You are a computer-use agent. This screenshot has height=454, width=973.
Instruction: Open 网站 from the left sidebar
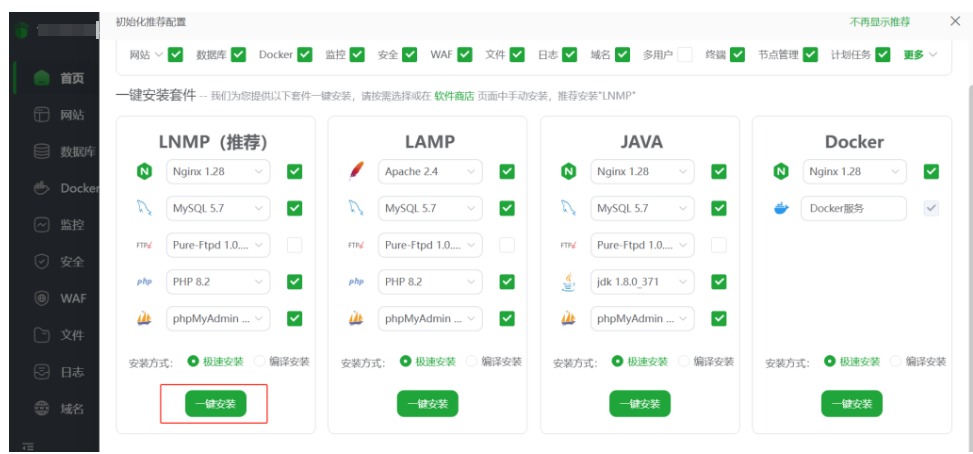(72, 115)
